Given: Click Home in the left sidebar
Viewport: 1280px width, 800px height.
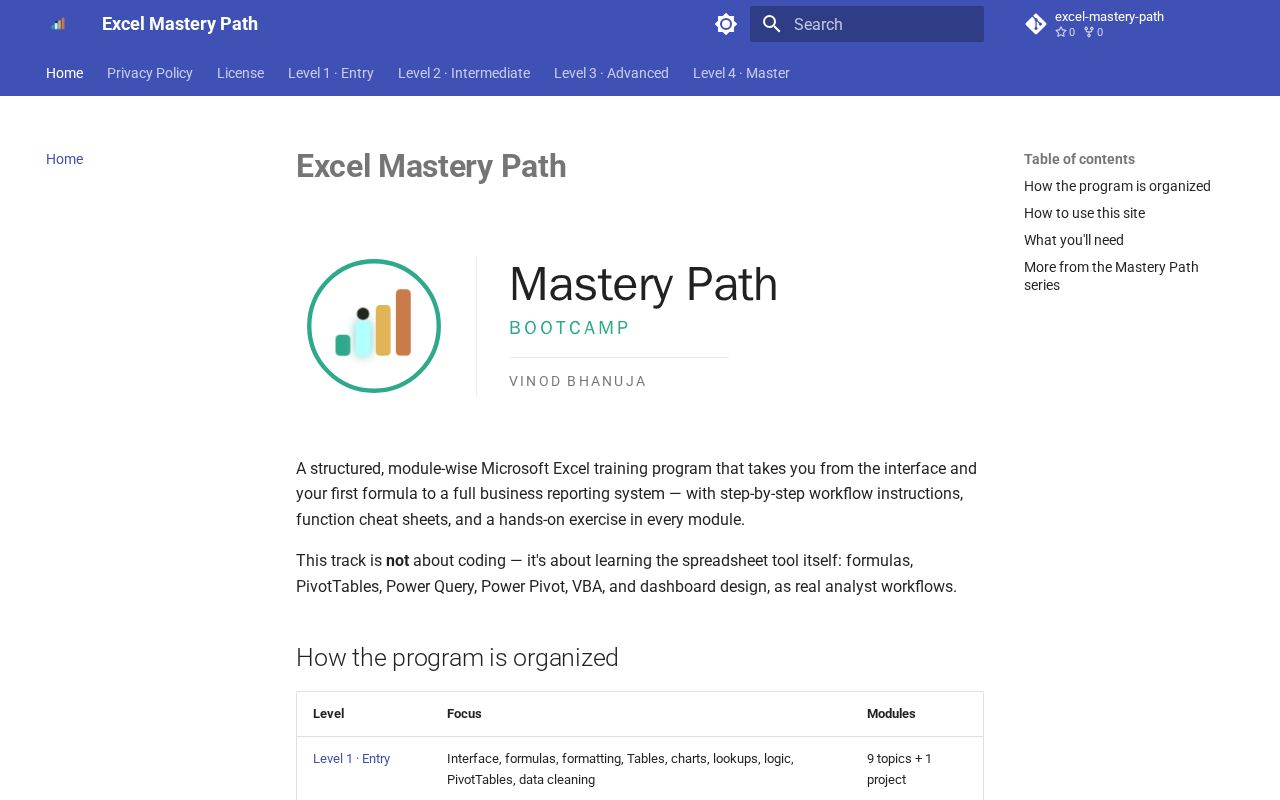Looking at the screenshot, I should tap(65, 159).
